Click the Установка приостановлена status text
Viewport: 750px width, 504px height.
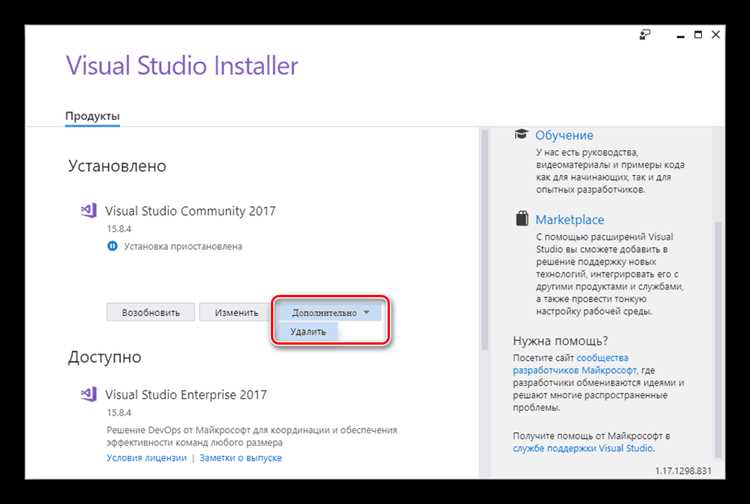pyautogui.click(x=183, y=246)
